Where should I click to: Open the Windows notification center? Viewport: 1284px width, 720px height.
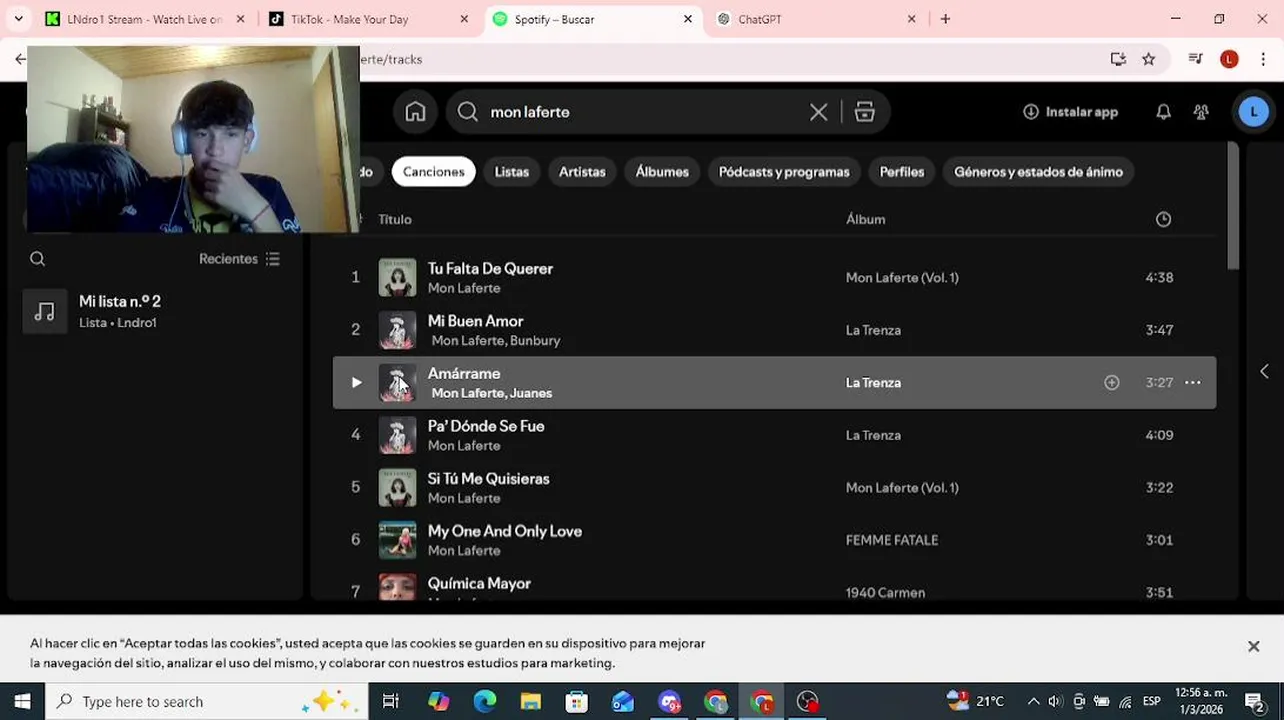tap(1255, 702)
